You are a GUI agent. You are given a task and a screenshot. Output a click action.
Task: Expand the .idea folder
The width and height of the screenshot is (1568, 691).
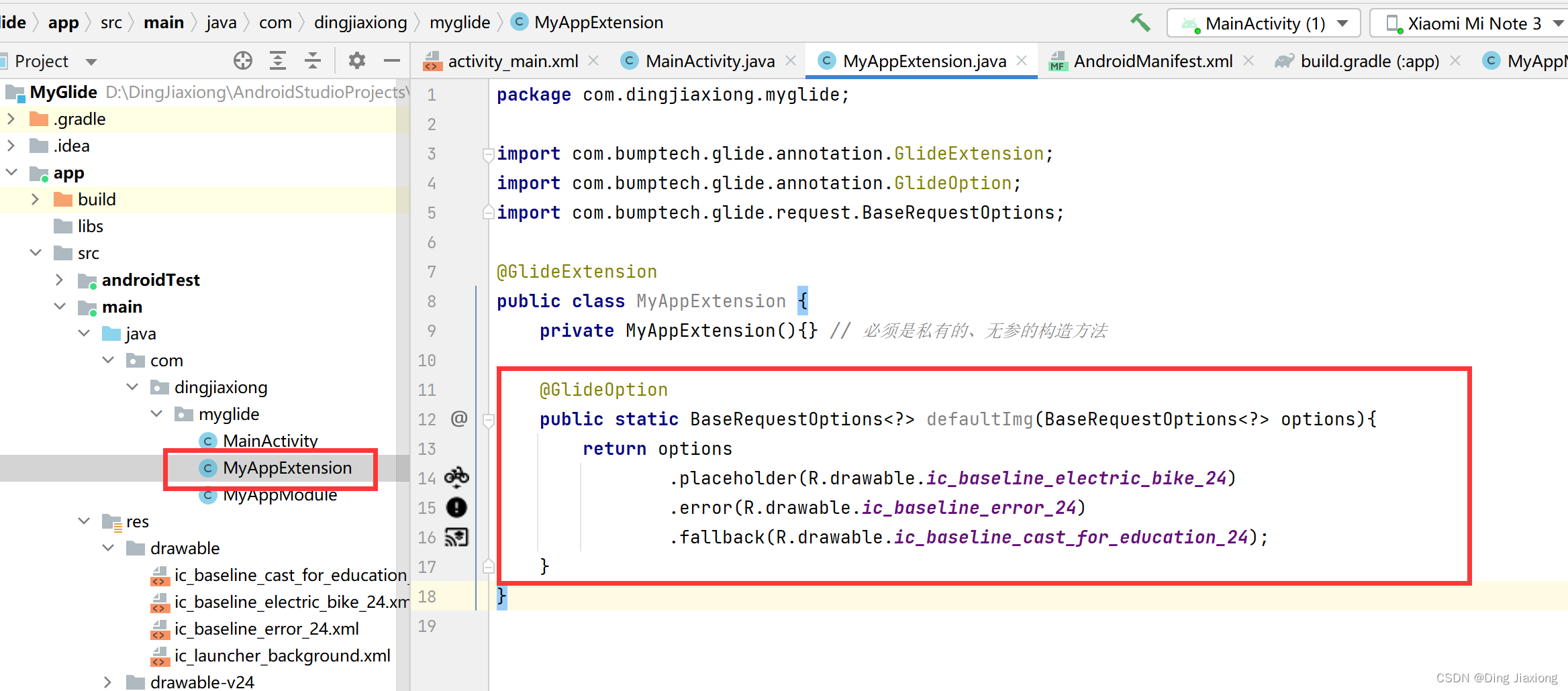[11, 146]
